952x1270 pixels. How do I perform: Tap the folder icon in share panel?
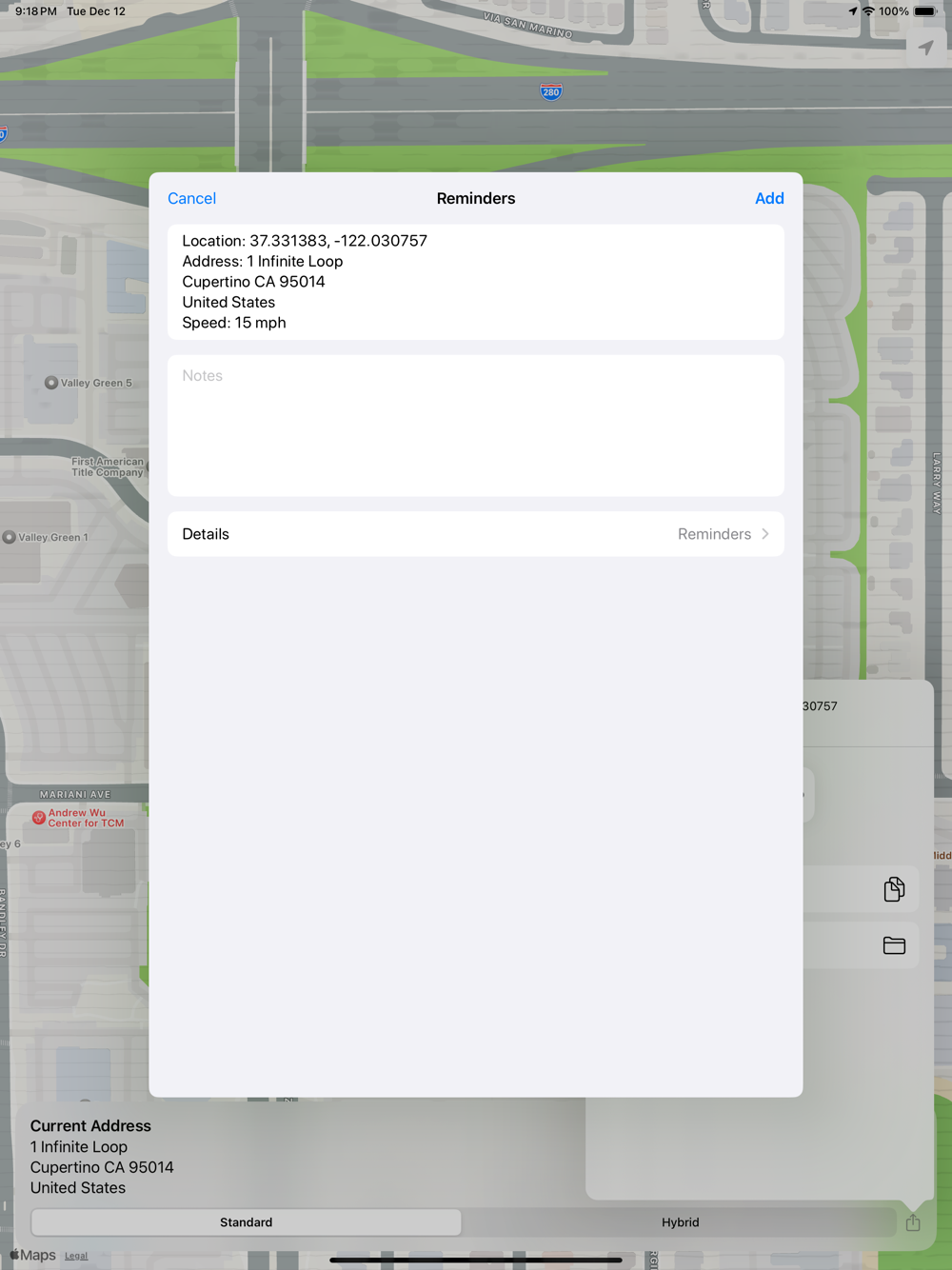pyautogui.click(x=894, y=945)
